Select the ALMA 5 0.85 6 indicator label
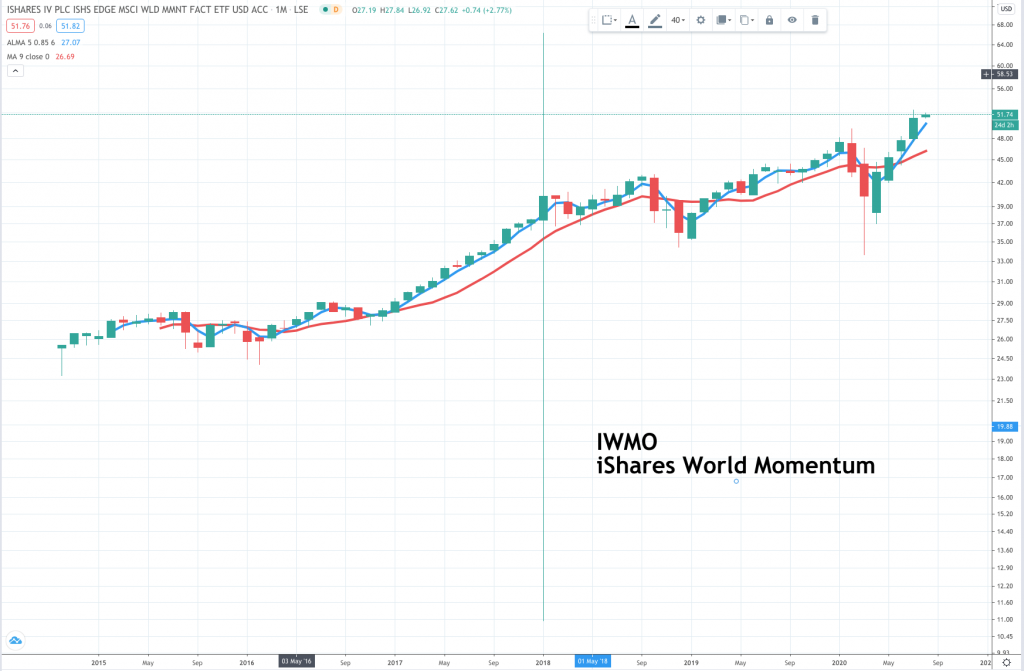Screen dimensions: 1024x671 (x=31, y=42)
